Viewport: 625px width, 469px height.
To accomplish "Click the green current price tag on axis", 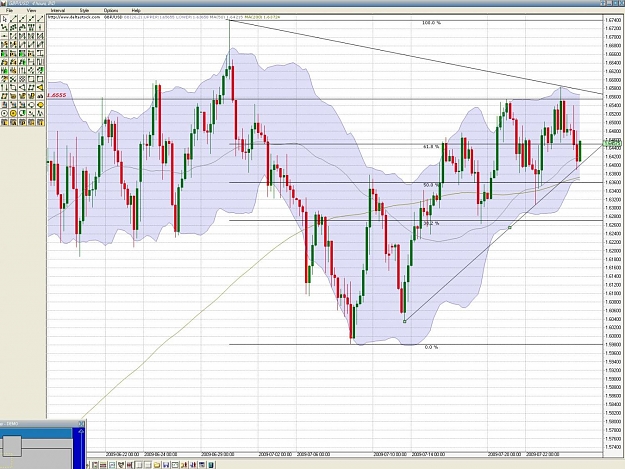I will 612,143.
